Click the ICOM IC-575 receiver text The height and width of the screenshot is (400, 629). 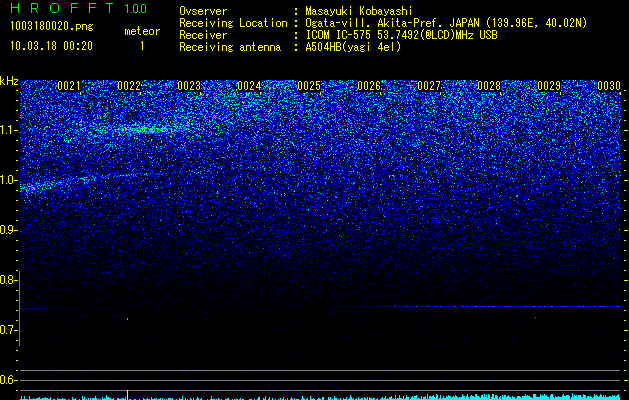[x=401, y=35]
